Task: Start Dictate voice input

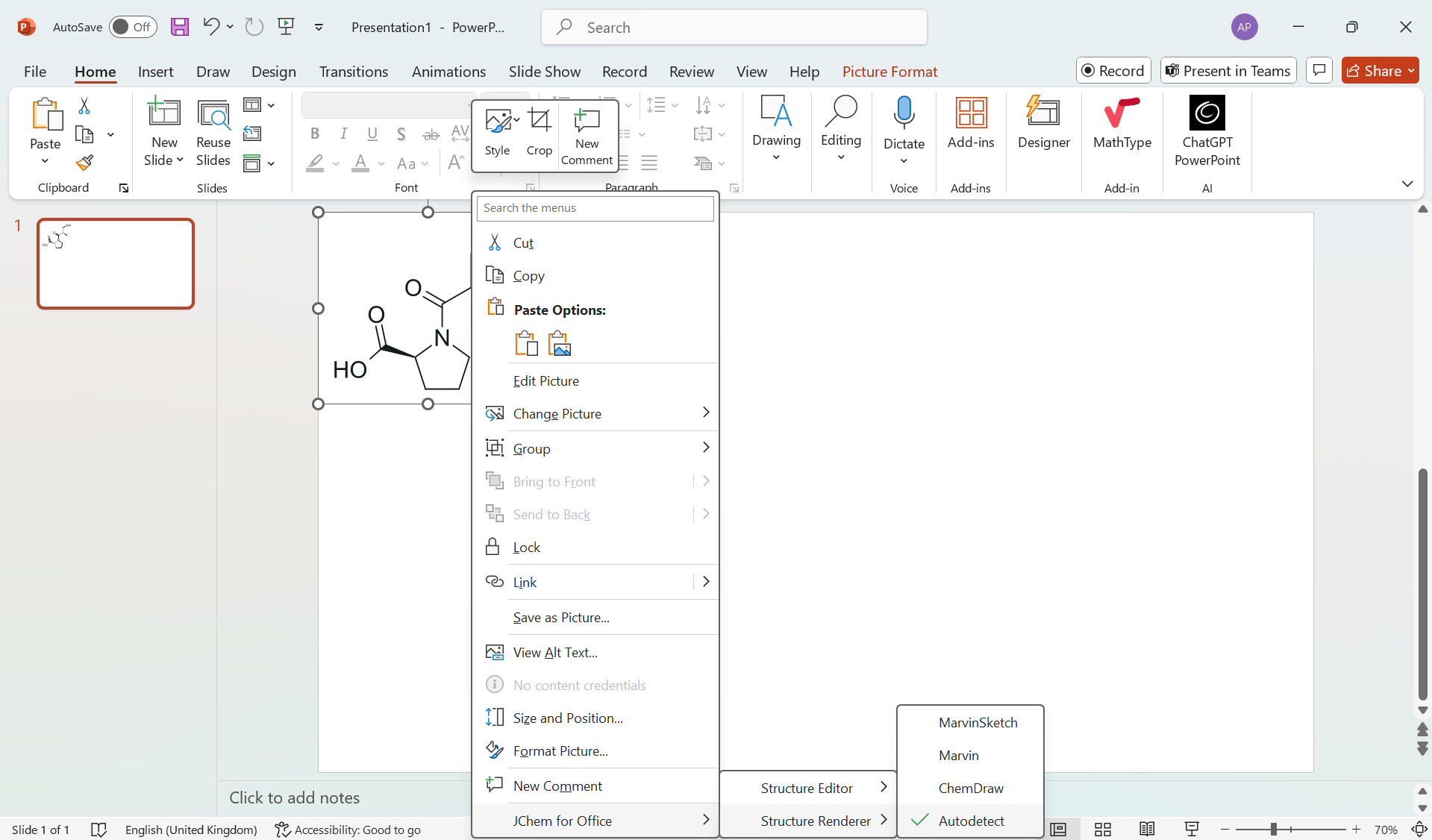Action: pos(903,123)
